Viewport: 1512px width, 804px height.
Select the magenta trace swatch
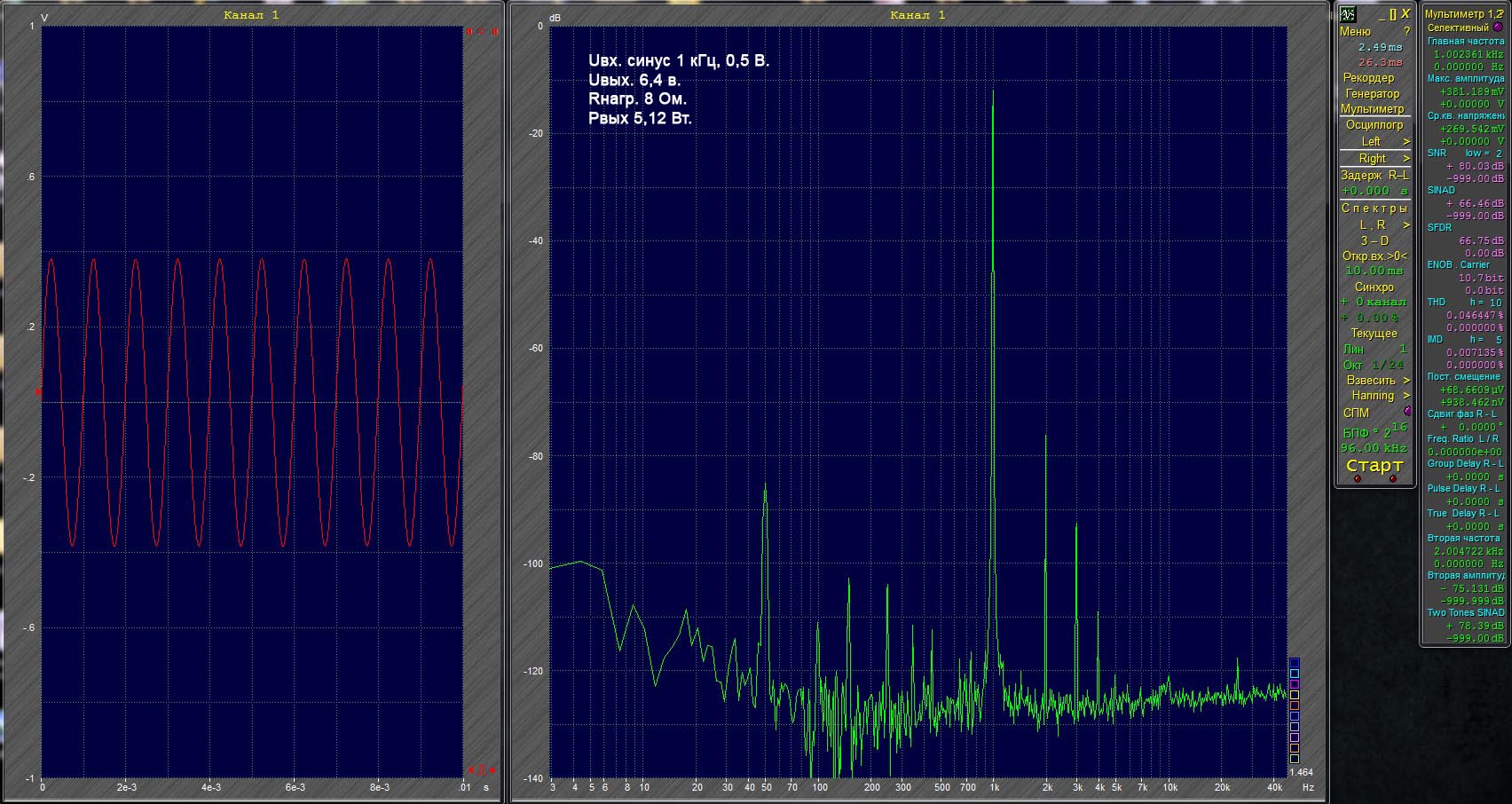[x=1295, y=684]
